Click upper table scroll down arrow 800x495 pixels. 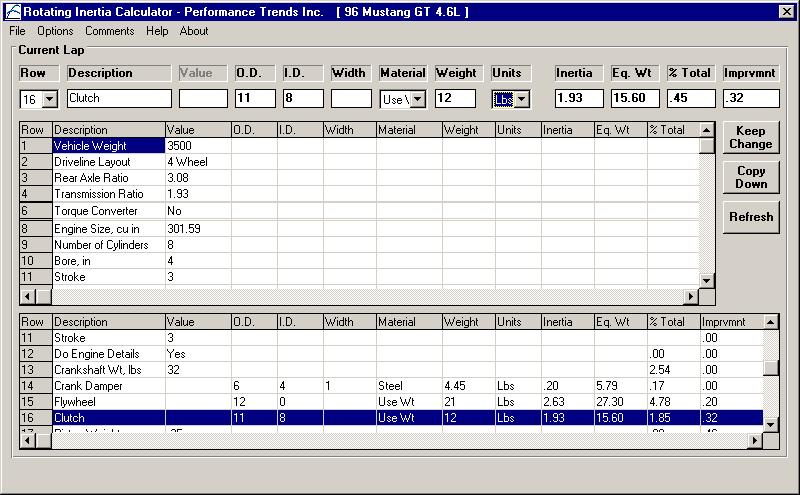[707, 280]
